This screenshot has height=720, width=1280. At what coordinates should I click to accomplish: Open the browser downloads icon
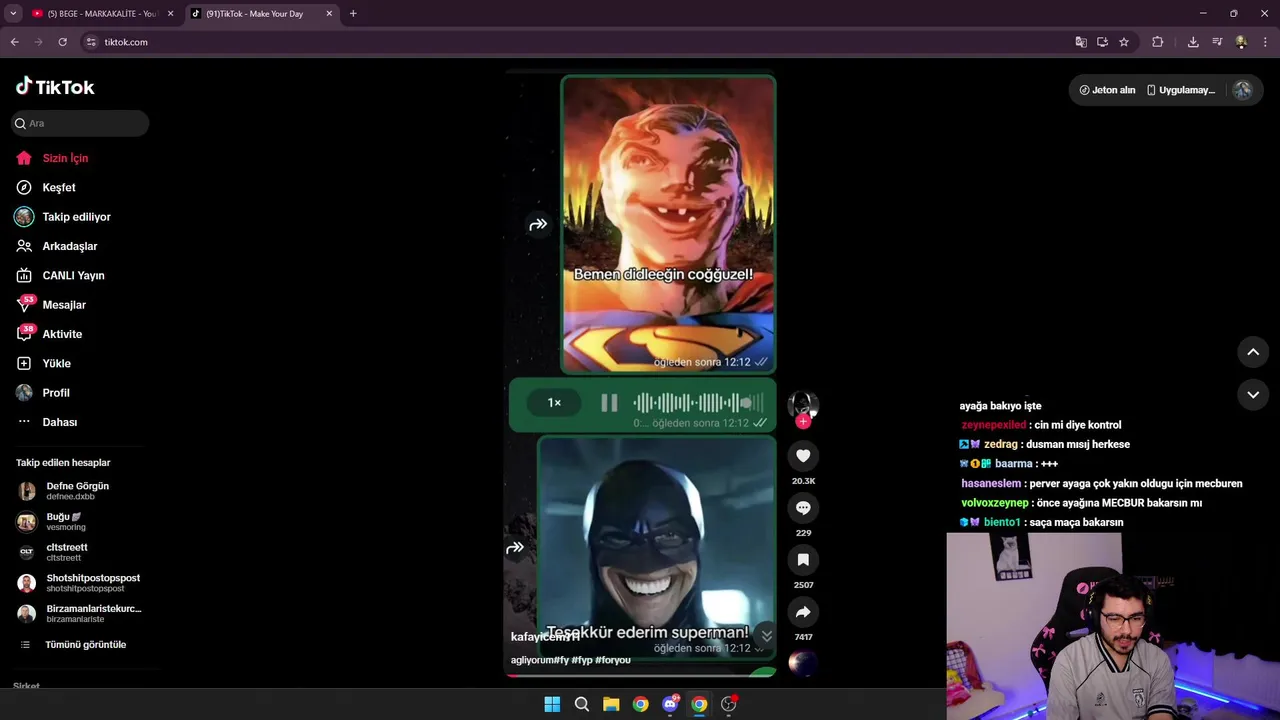pyautogui.click(x=1193, y=42)
